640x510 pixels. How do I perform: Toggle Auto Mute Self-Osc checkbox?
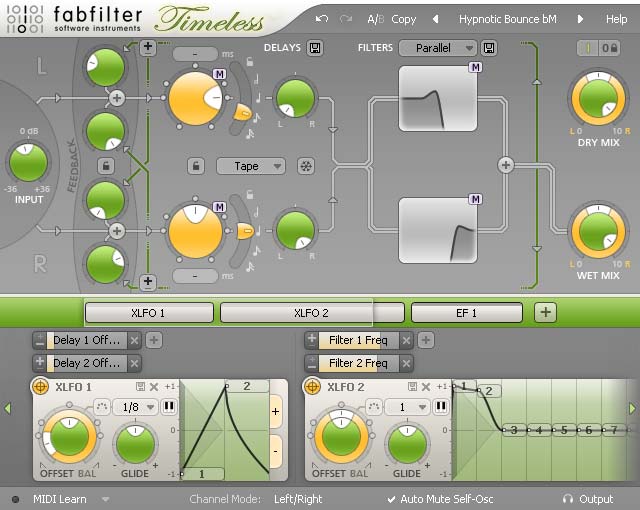(x=440, y=499)
